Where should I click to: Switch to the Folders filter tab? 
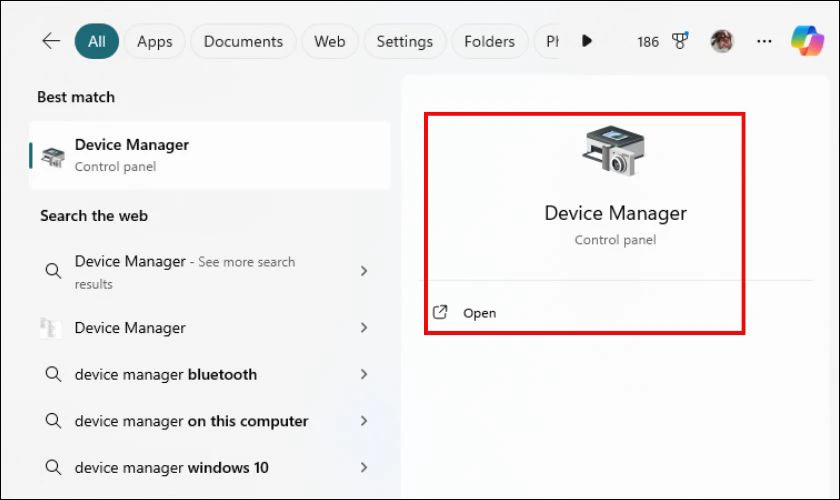489,41
